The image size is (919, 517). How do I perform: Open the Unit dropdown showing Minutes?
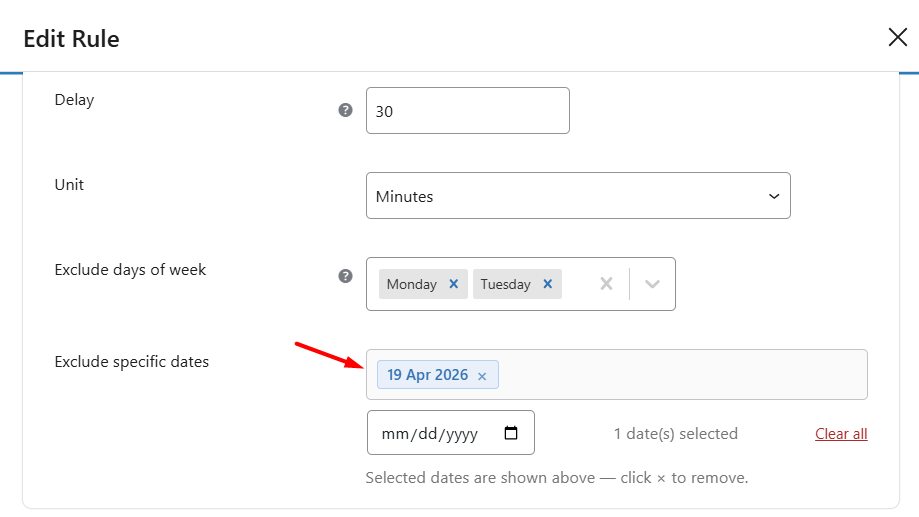(578, 196)
